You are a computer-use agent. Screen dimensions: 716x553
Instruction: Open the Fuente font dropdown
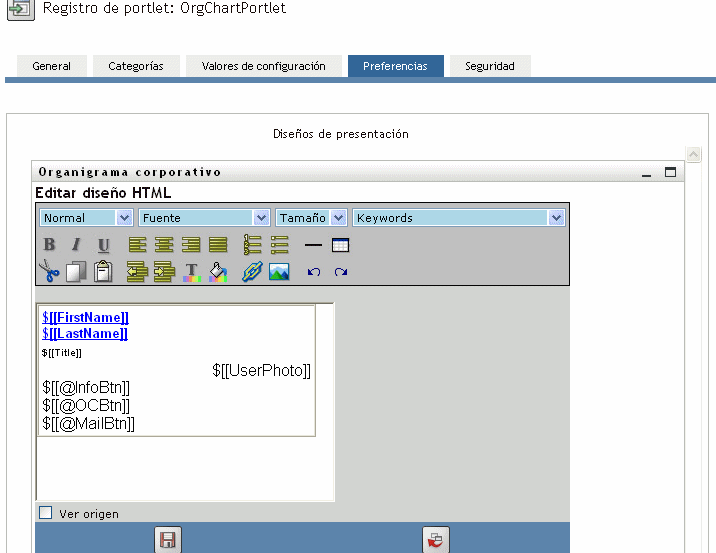coord(204,218)
